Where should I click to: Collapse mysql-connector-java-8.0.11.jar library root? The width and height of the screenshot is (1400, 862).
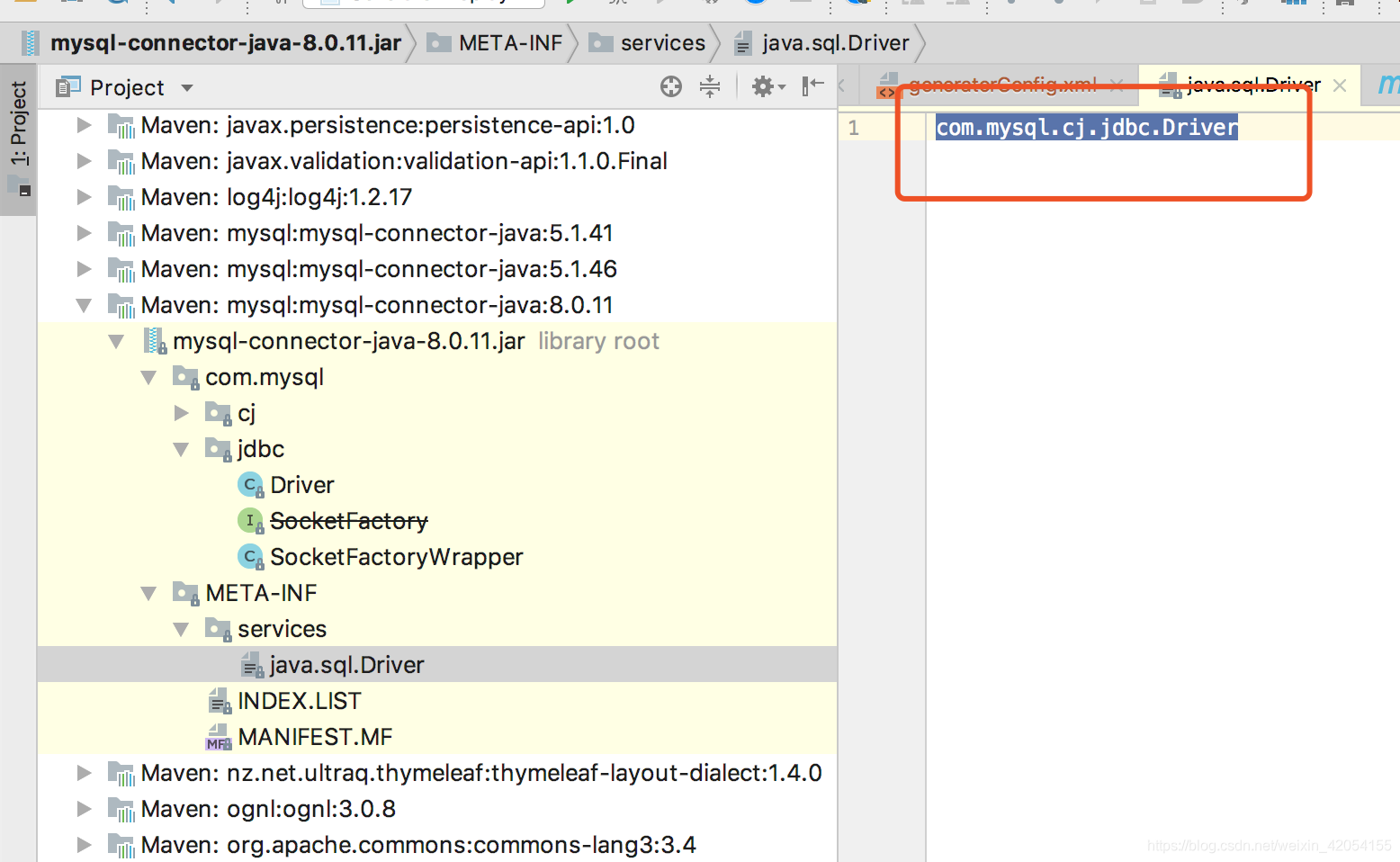116,341
